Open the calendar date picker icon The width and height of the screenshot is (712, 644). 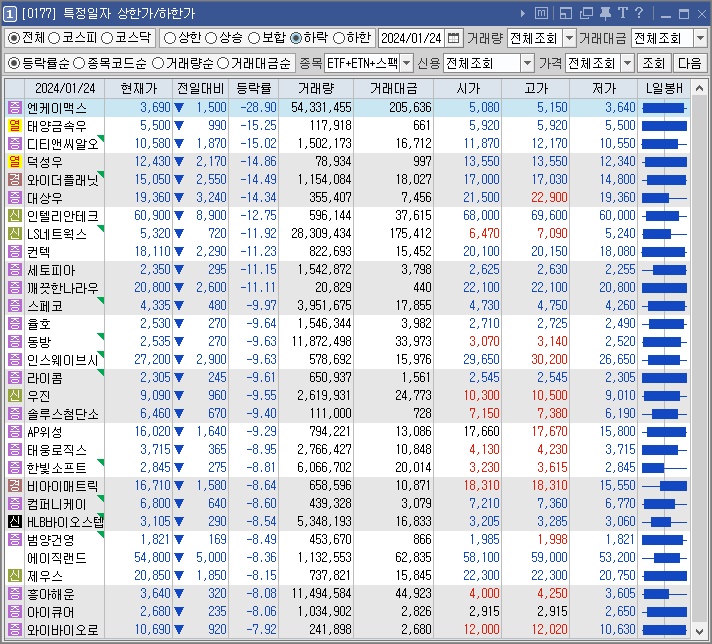tap(453, 38)
